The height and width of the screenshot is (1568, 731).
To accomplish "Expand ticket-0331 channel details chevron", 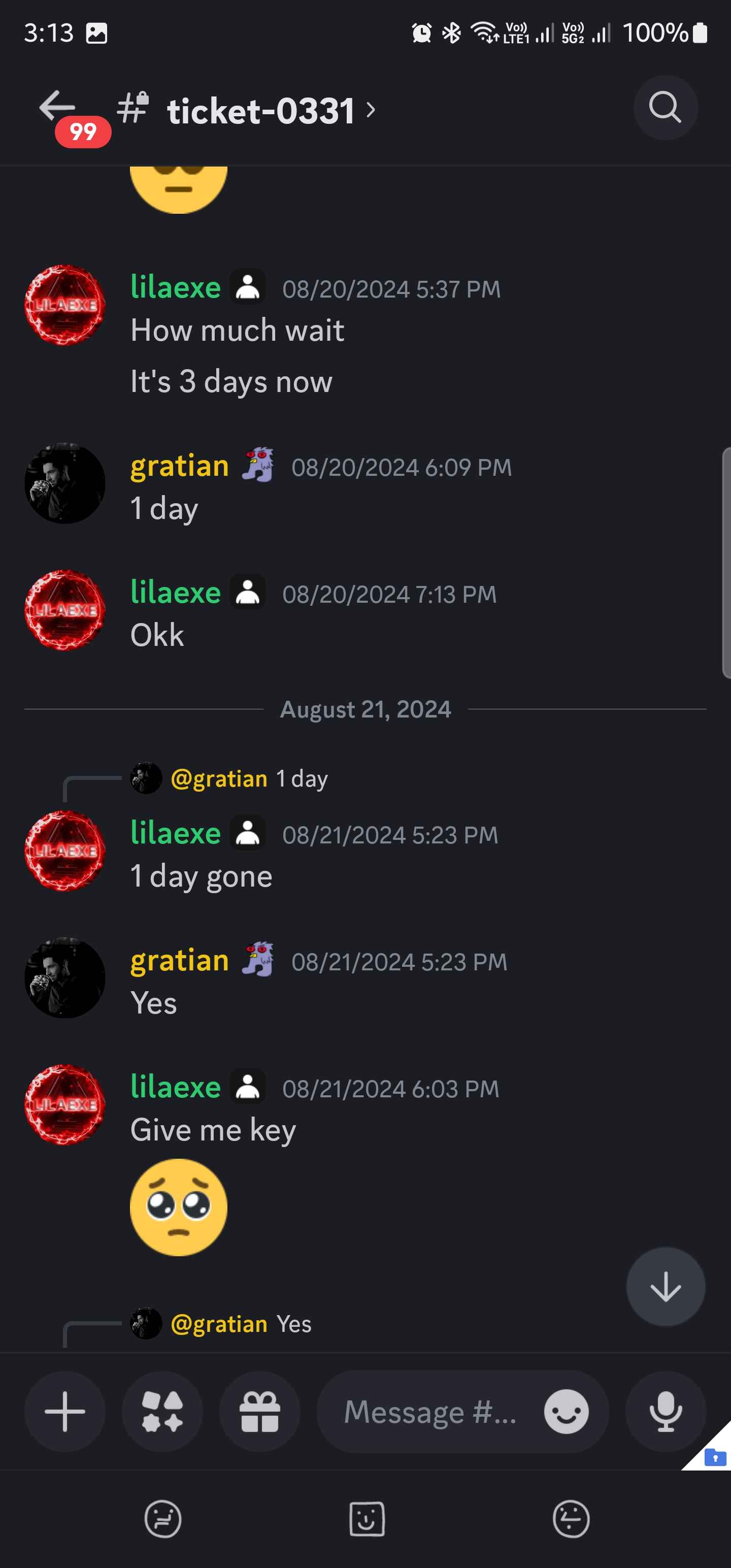I will click(x=371, y=110).
